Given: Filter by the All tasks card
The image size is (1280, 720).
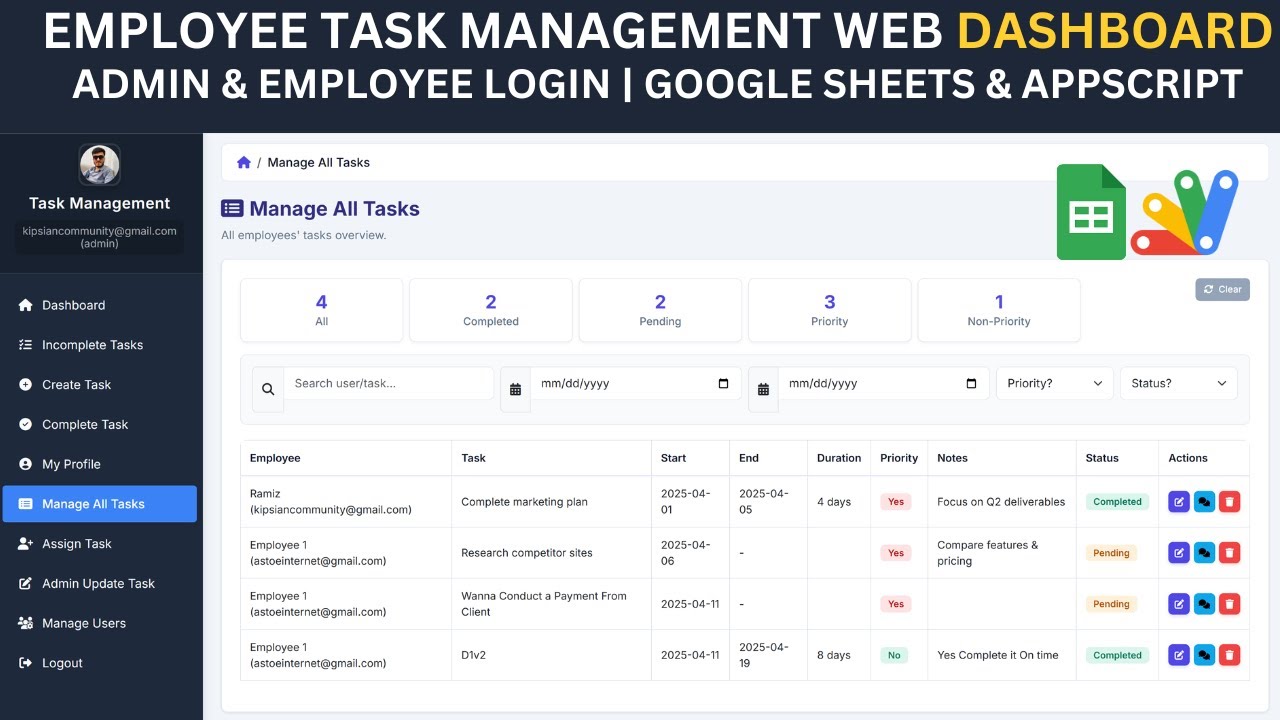Looking at the screenshot, I should (x=321, y=310).
